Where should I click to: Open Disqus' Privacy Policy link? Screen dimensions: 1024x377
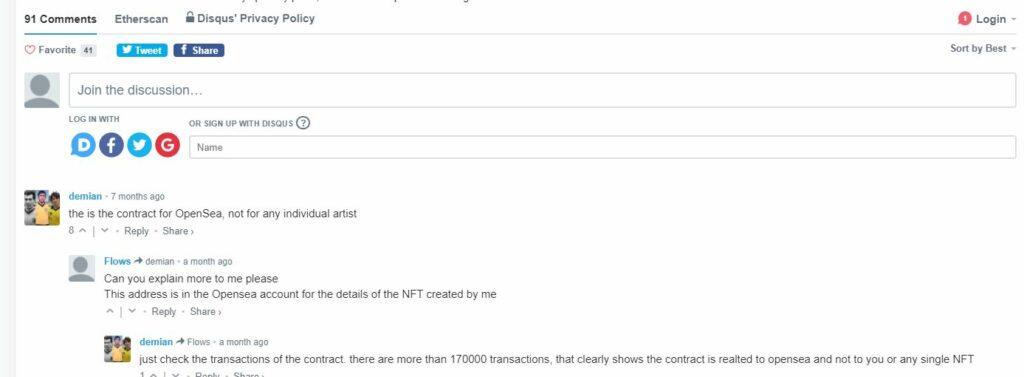click(x=250, y=18)
